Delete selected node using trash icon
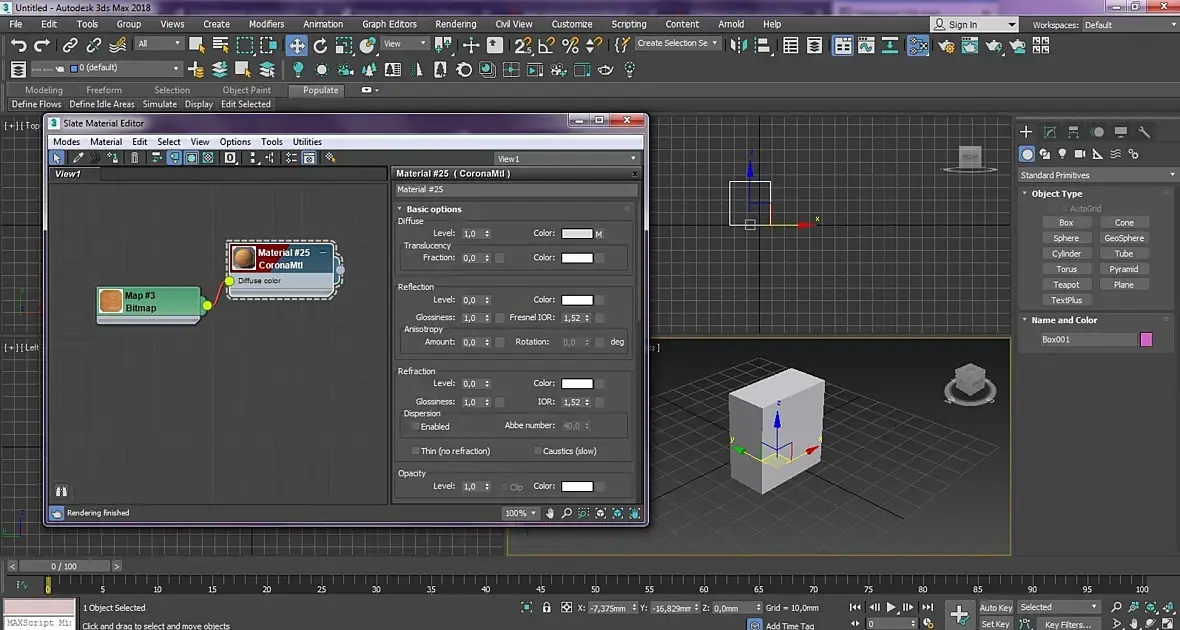 click(x=135, y=158)
